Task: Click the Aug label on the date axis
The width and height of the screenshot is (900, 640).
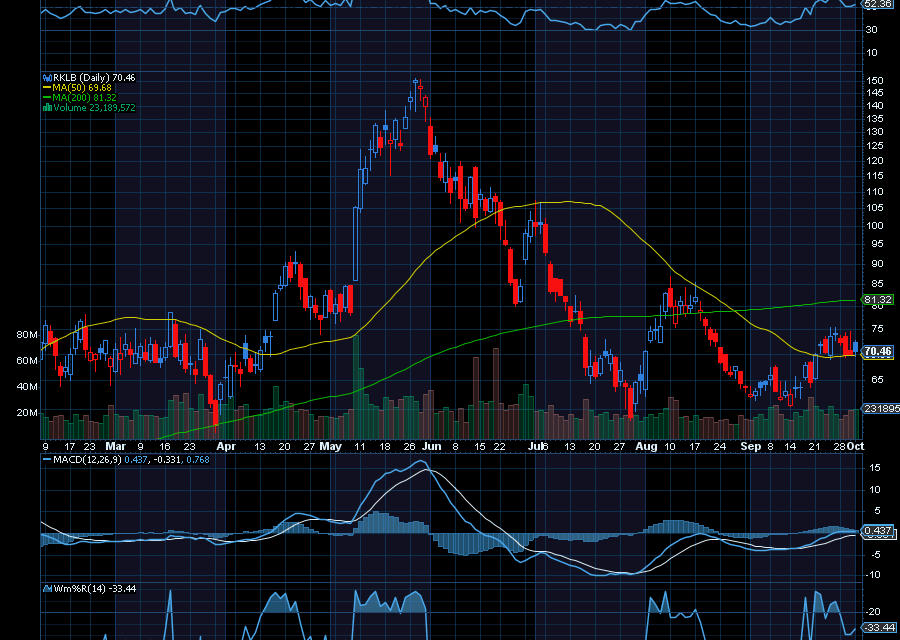Action: coord(646,446)
